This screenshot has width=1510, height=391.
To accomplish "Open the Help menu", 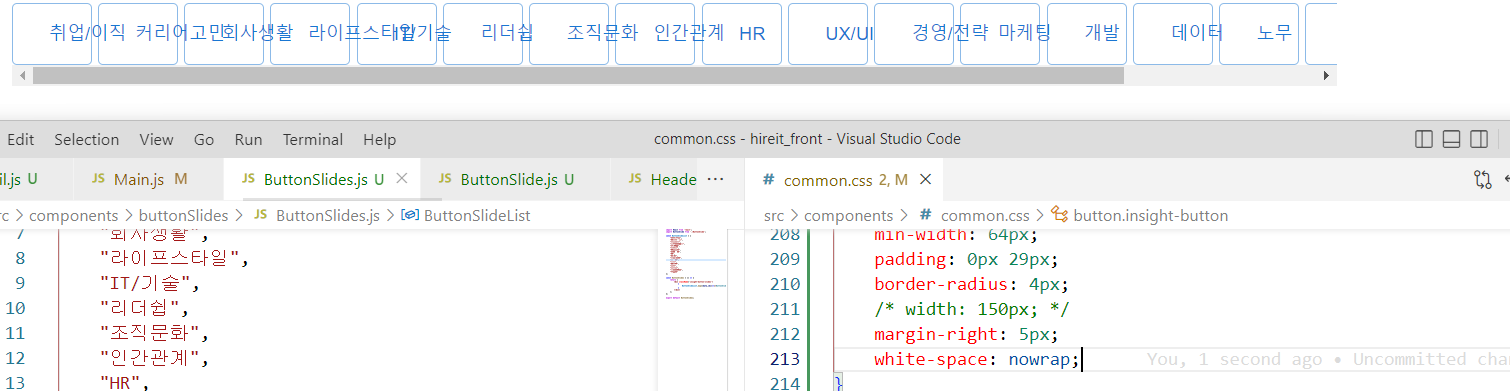I will pyautogui.click(x=380, y=139).
